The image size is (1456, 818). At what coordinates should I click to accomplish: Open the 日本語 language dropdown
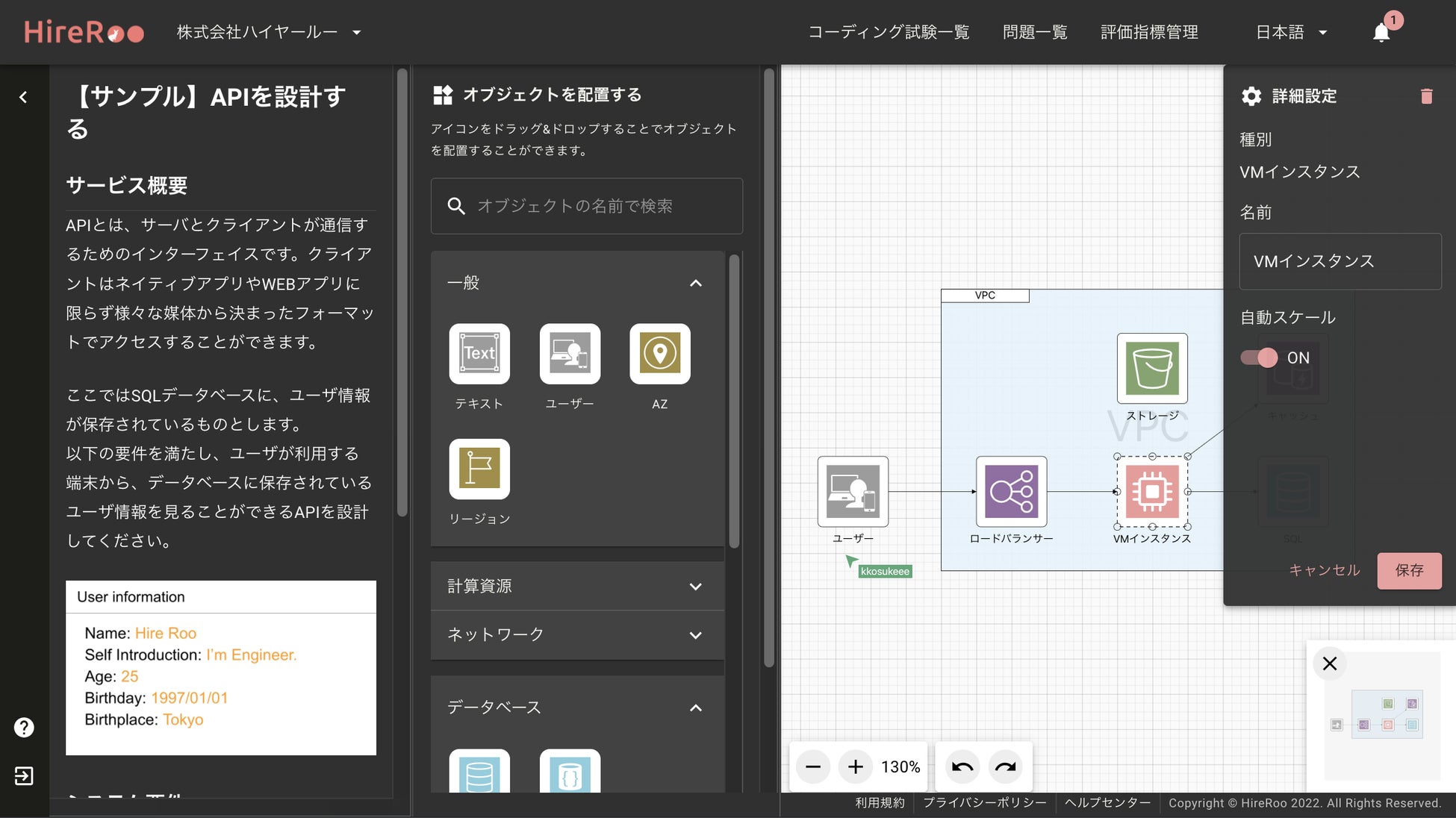(x=1291, y=32)
